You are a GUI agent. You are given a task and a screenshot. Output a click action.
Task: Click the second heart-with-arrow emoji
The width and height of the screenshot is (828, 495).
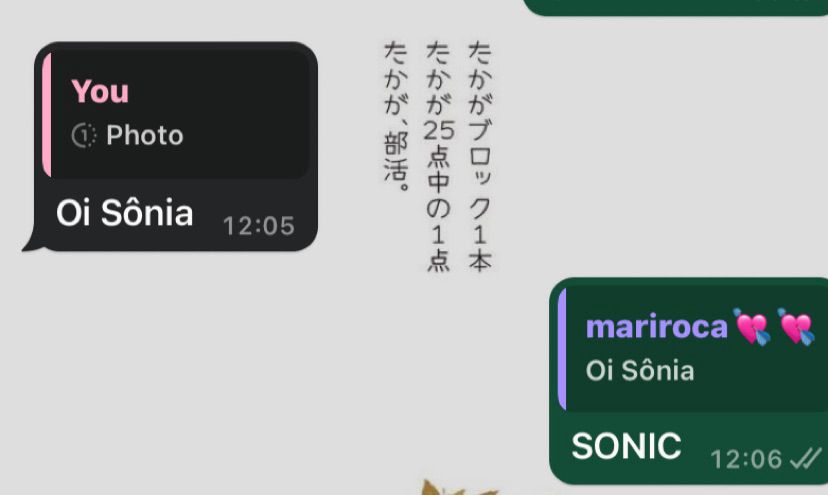pyautogui.click(x=796, y=327)
